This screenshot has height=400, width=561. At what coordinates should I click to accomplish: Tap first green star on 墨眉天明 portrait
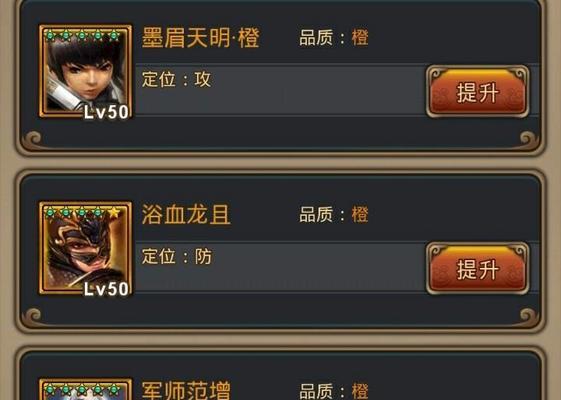coord(50,35)
